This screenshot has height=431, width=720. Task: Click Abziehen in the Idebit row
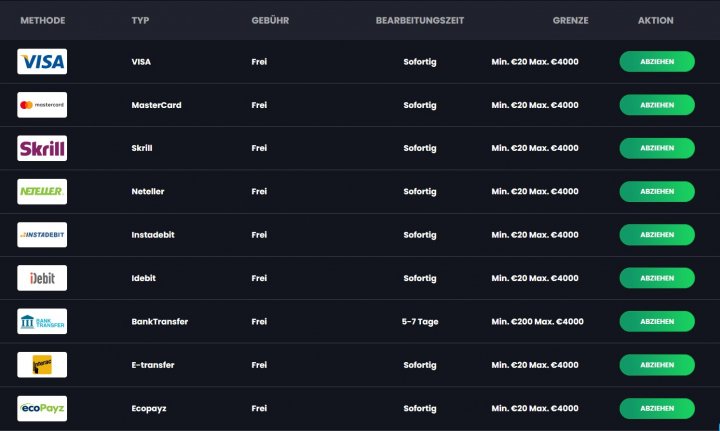pos(657,278)
